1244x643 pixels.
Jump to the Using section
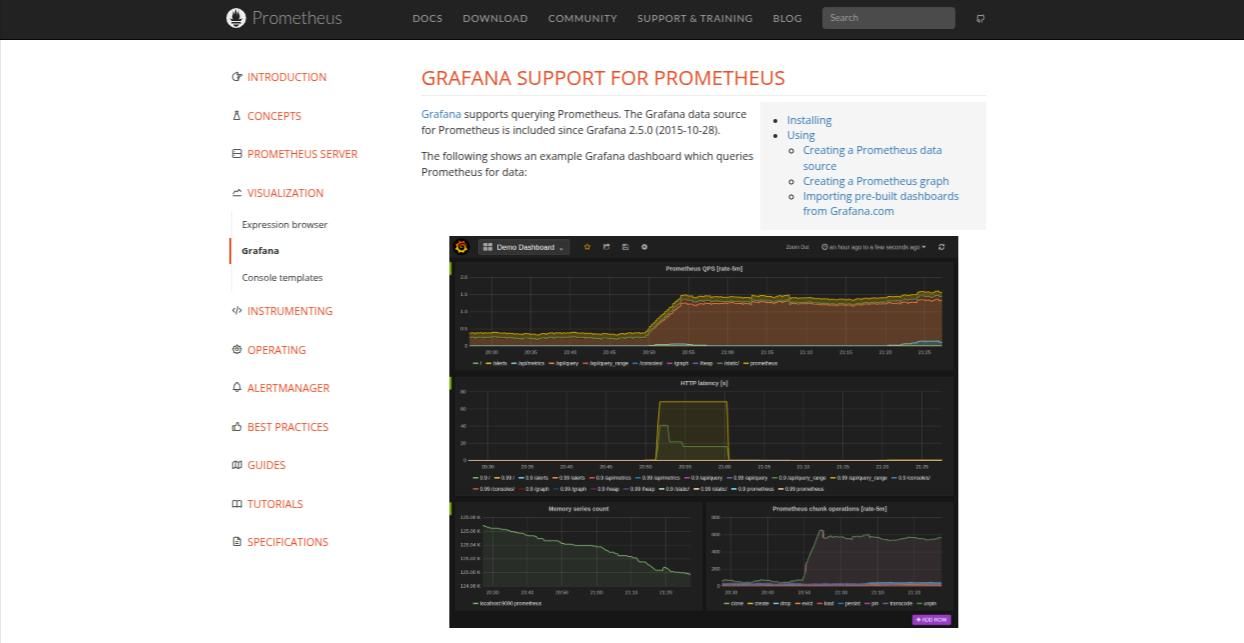(801, 135)
